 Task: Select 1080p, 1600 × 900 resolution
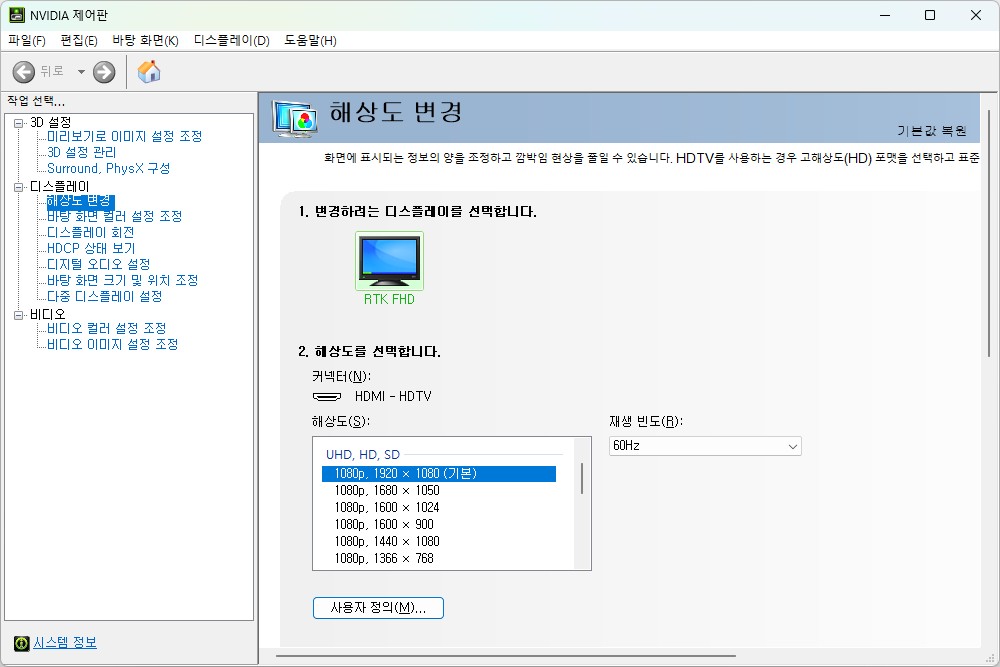pos(439,525)
